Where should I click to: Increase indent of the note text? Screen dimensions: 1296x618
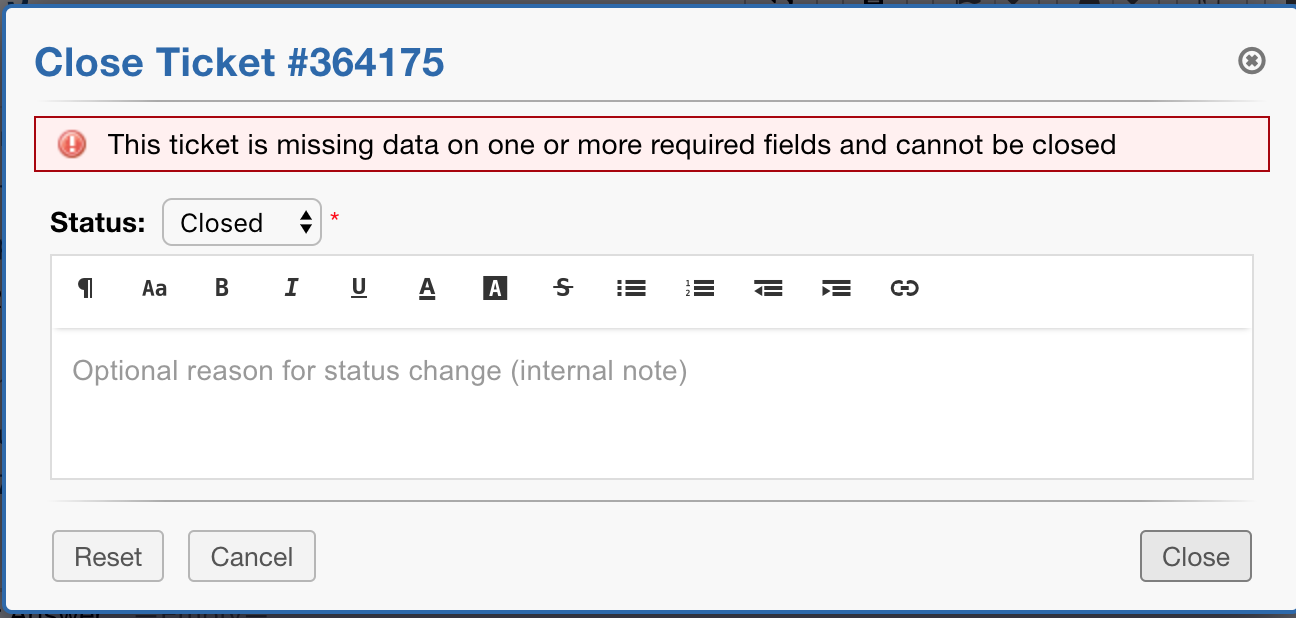point(836,288)
